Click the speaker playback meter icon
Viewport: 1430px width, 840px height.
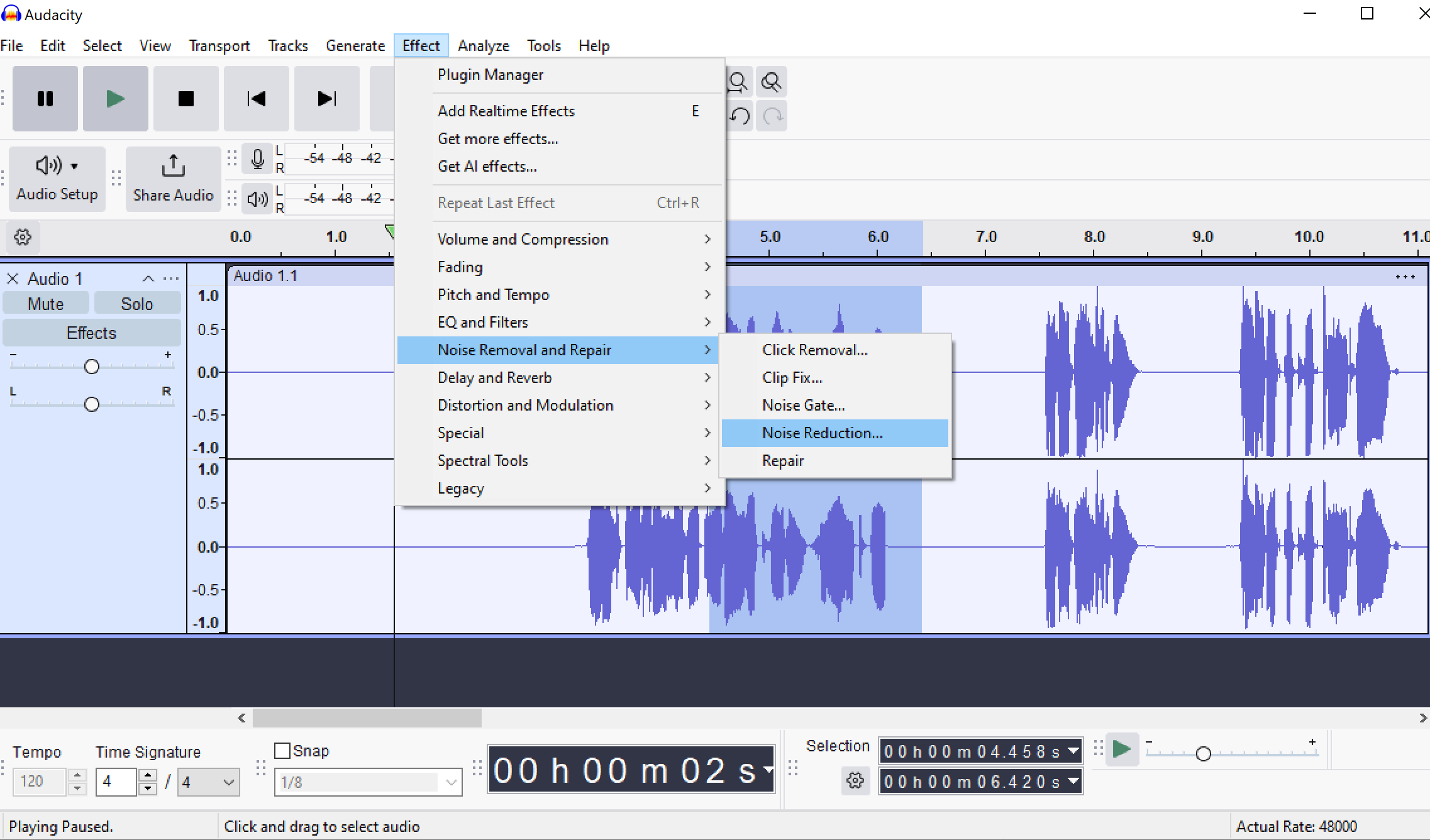257,199
